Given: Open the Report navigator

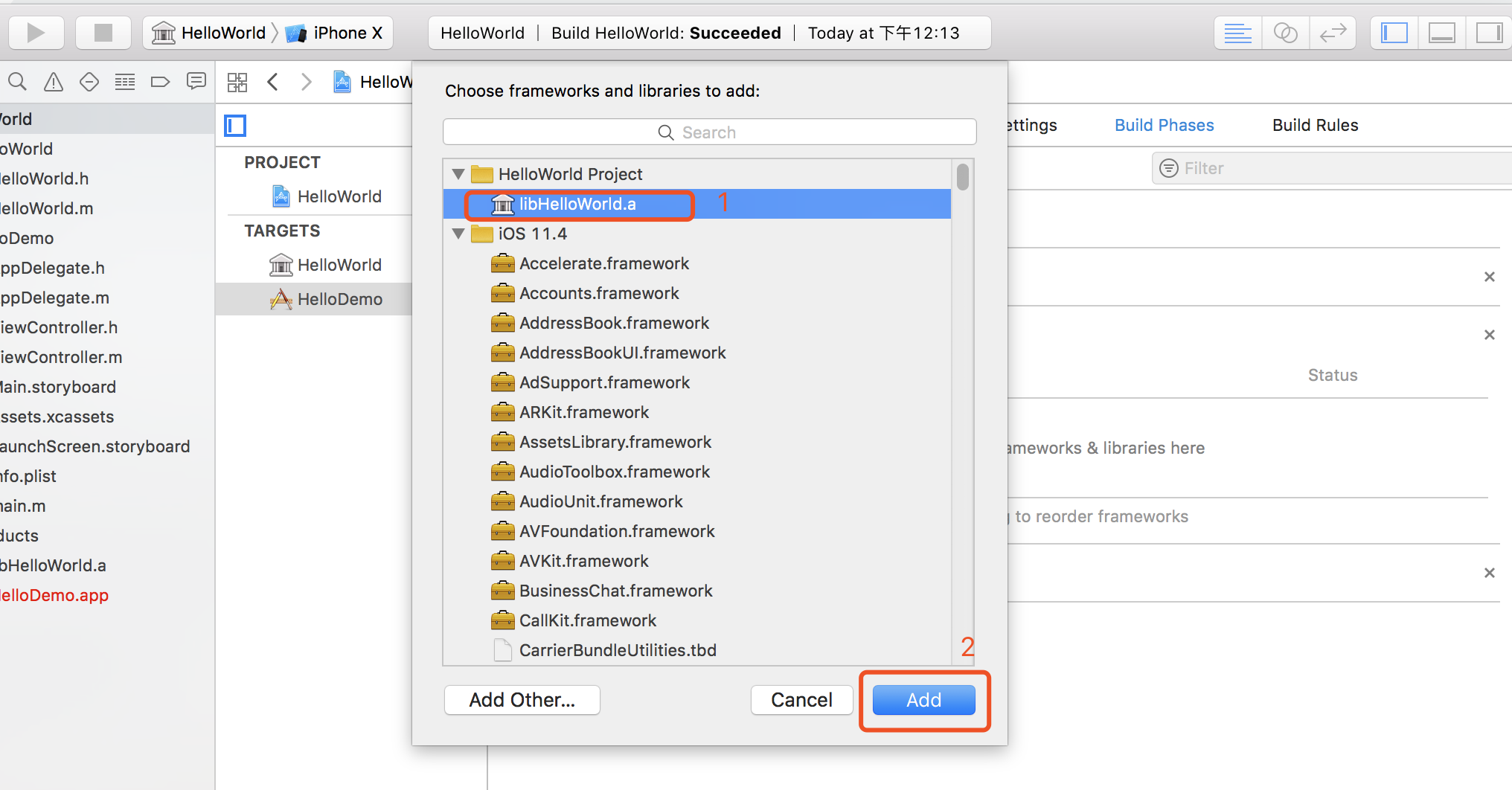Looking at the screenshot, I should pos(196,82).
